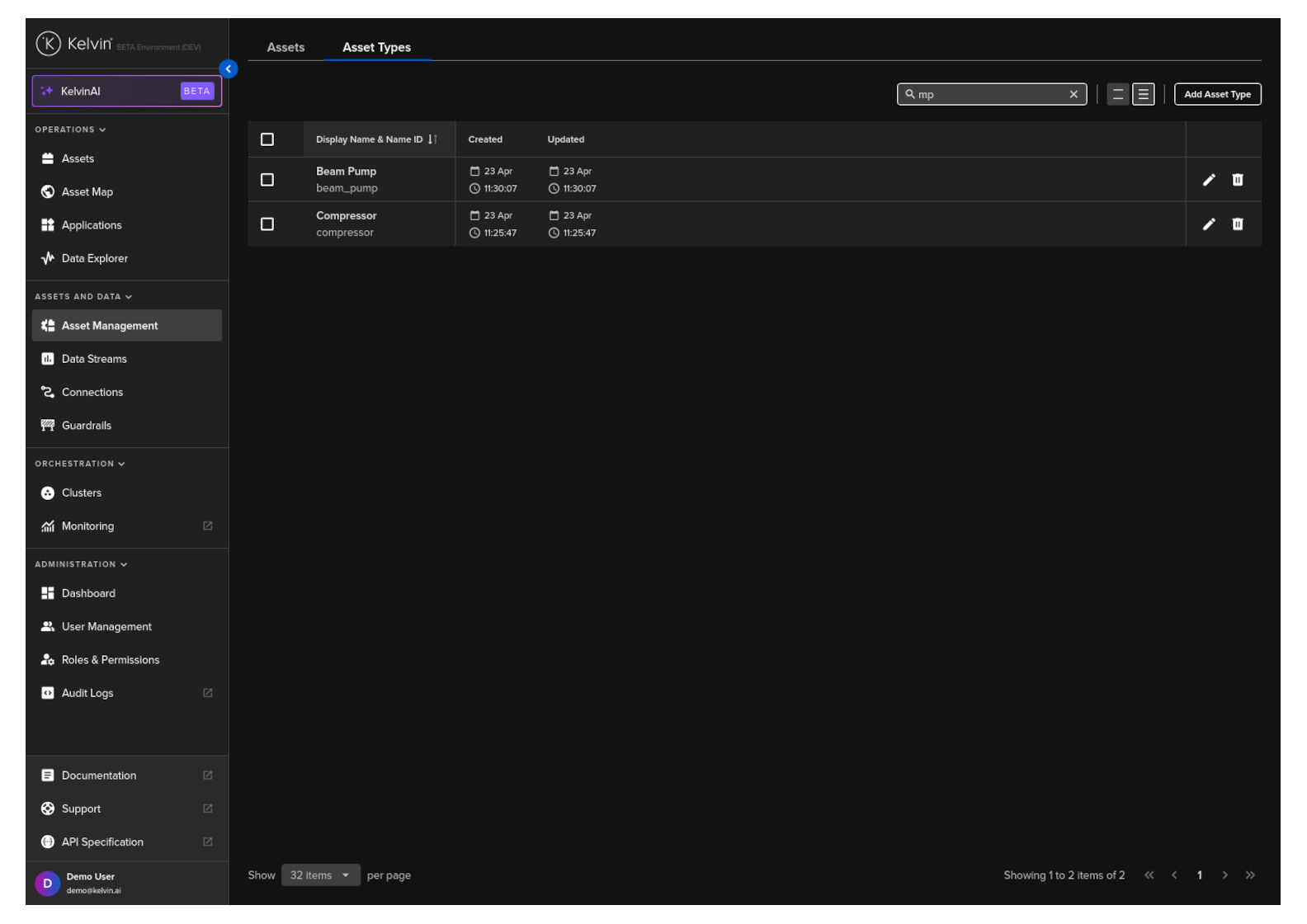Open the Clusters page
Viewport: 1307px width, 924px height.
point(81,493)
